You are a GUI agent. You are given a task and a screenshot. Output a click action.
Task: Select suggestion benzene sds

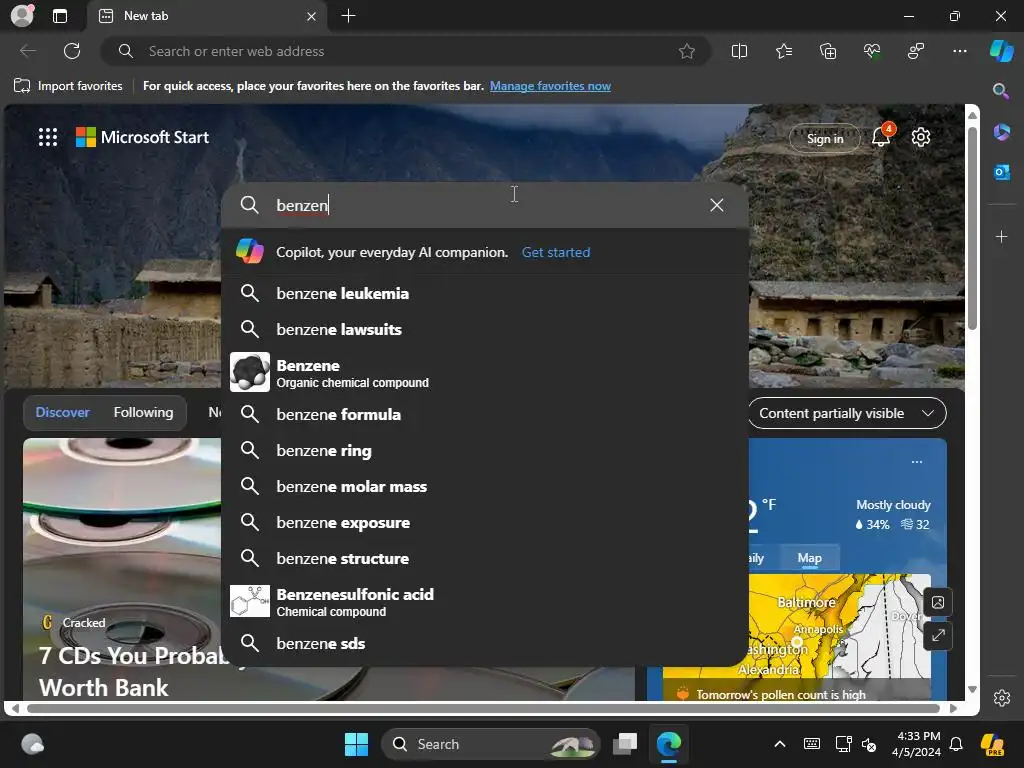[485, 643]
